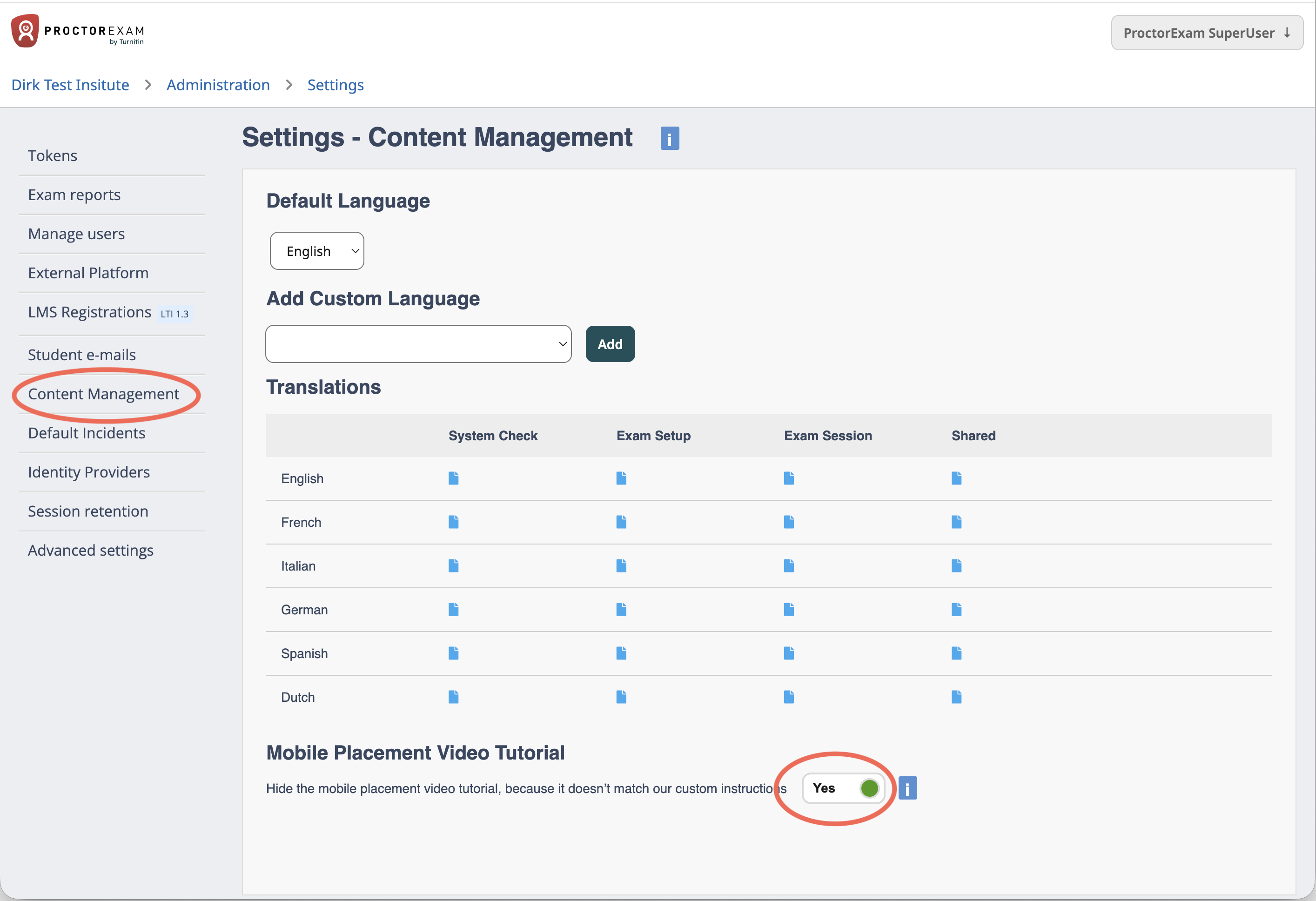Viewport: 1316px width, 901px height.
Task: Open Spanish Exam Session translation file
Action: pos(789,653)
